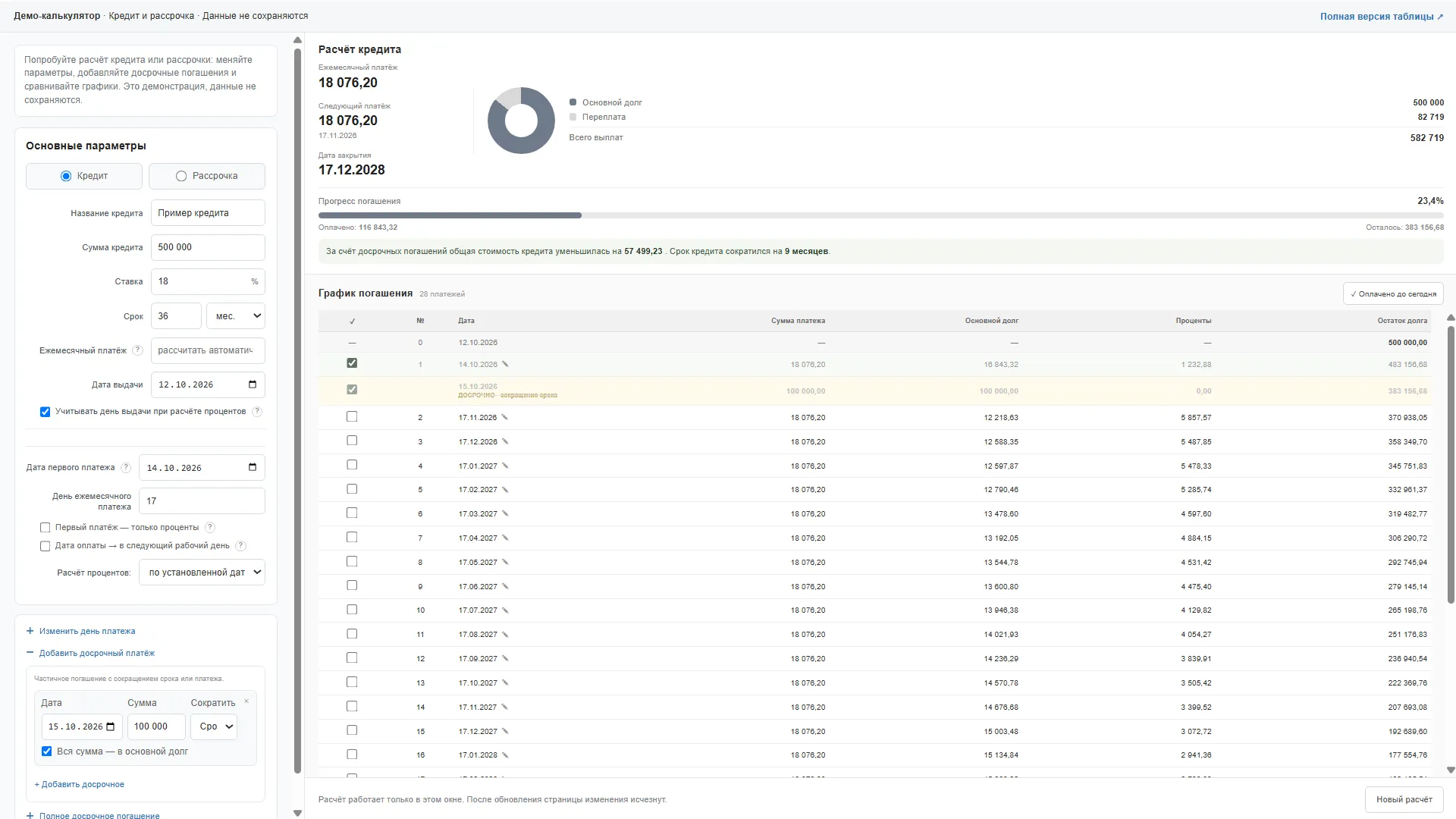Click the edit pencil next to 17.11.2026
This screenshot has width=1456, height=819.
pyautogui.click(x=505, y=418)
